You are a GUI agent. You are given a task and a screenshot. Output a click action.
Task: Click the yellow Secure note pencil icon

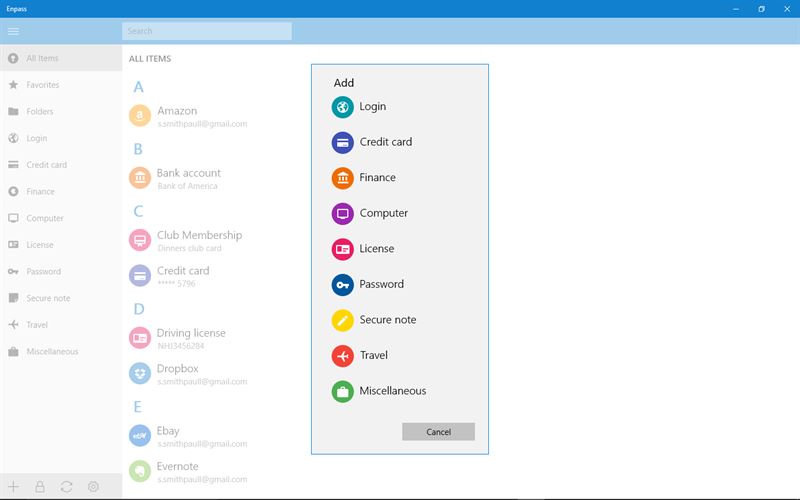coord(342,320)
